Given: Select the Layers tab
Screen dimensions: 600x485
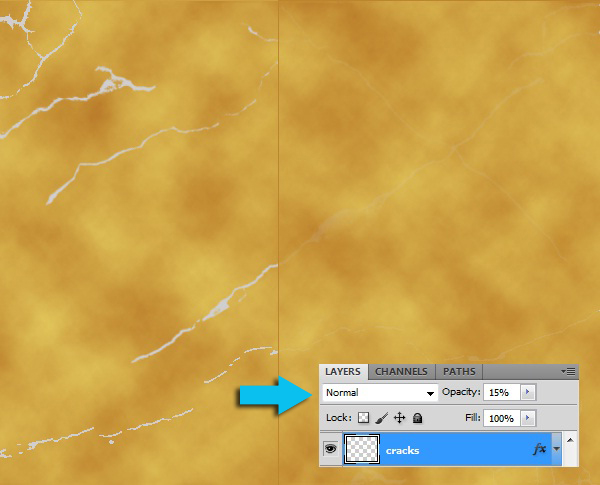Looking at the screenshot, I should click(x=343, y=372).
